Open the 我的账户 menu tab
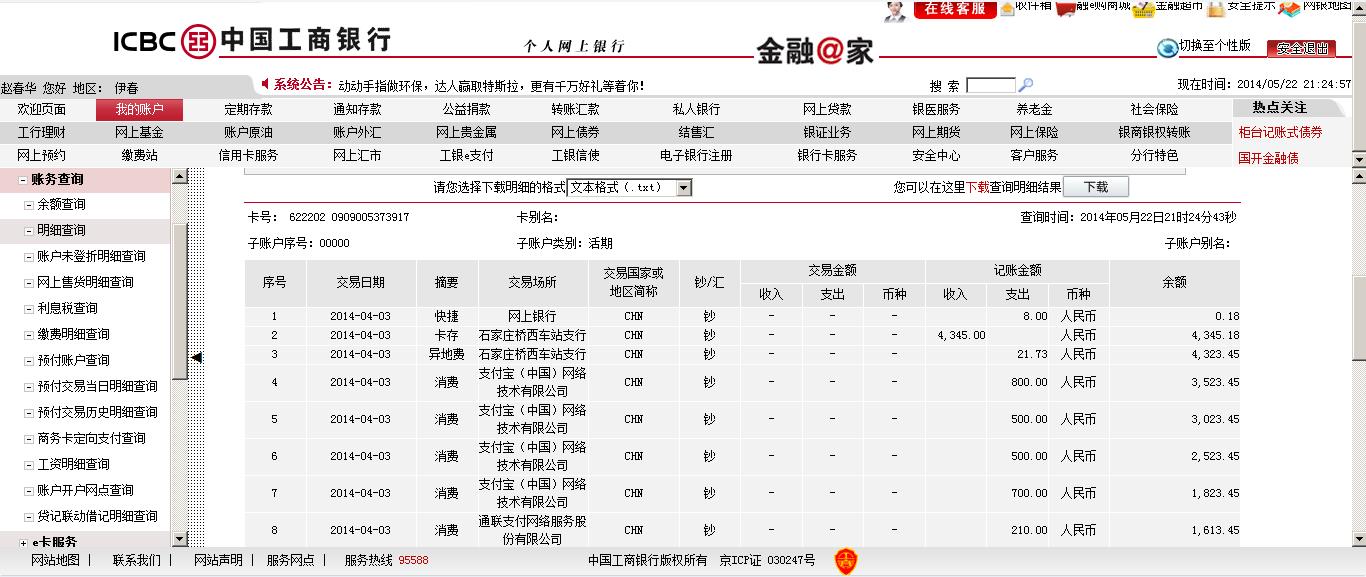Screen dimensions: 1366x577 click(139, 109)
